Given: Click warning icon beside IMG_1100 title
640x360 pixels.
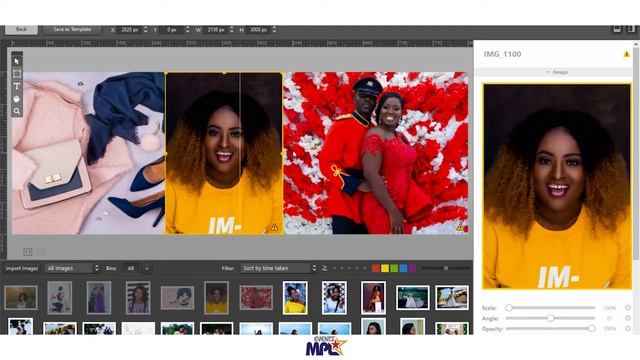Looking at the screenshot, I should 627,54.
